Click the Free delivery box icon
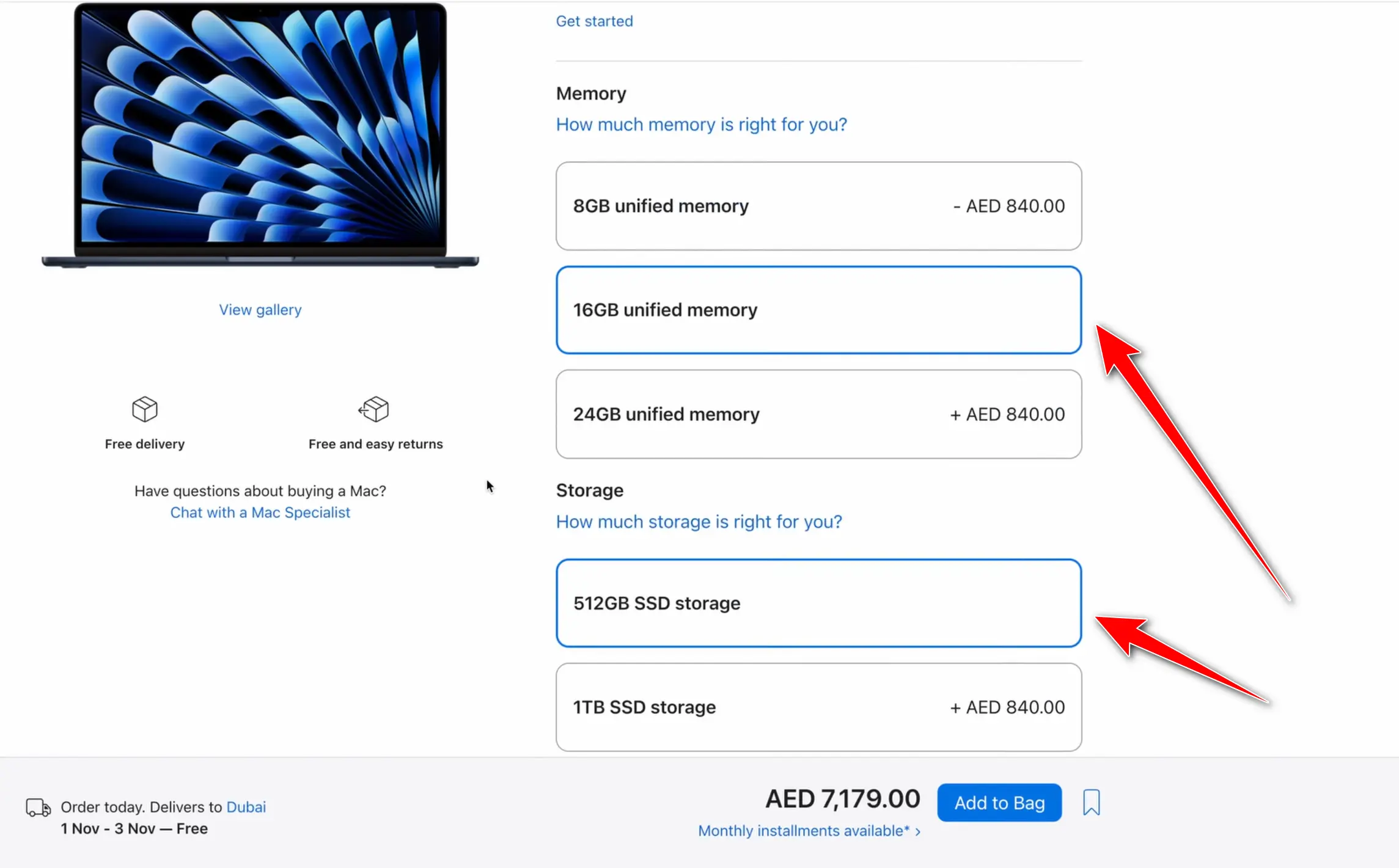This screenshot has width=1399, height=868. (x=145, y=409)
